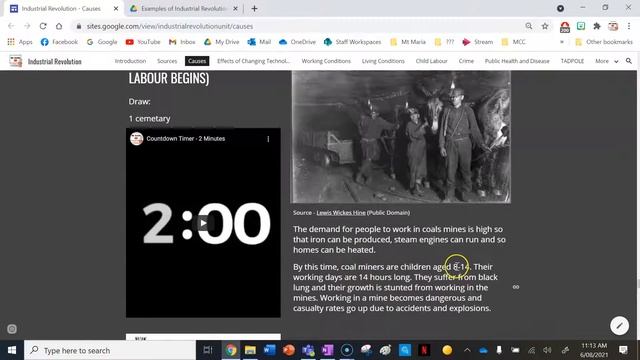Expand the ??? bookmark folder
640x360 pixels.
tap(444, 42)
